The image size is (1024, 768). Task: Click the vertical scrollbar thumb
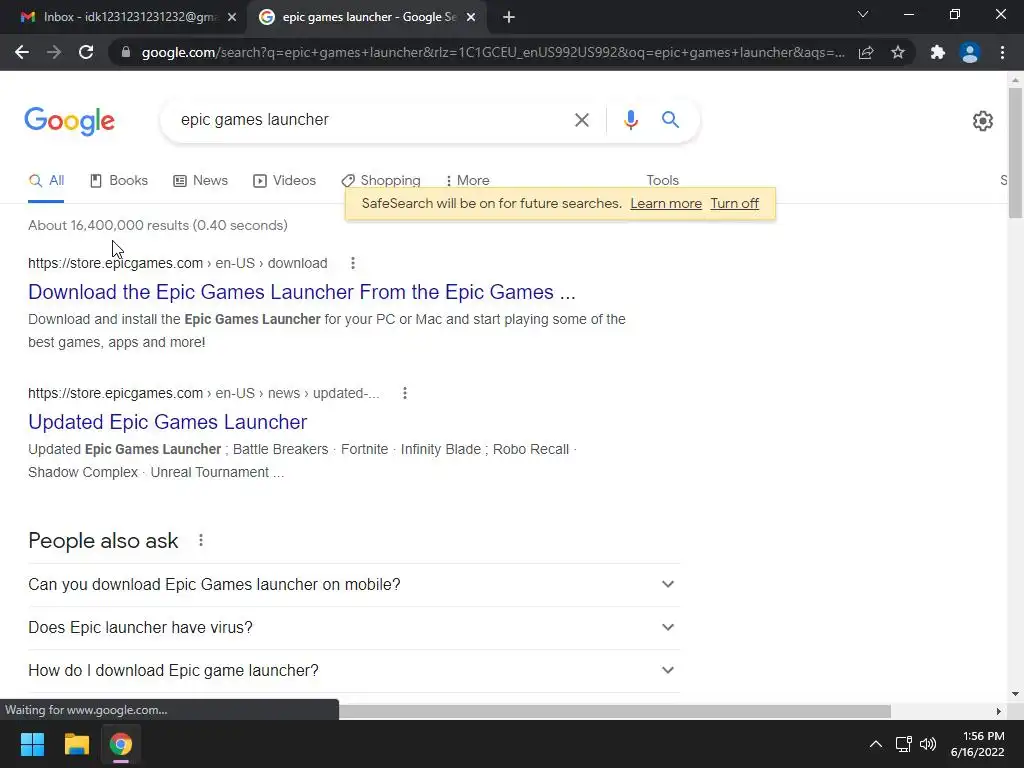[x=1015, y=152]
